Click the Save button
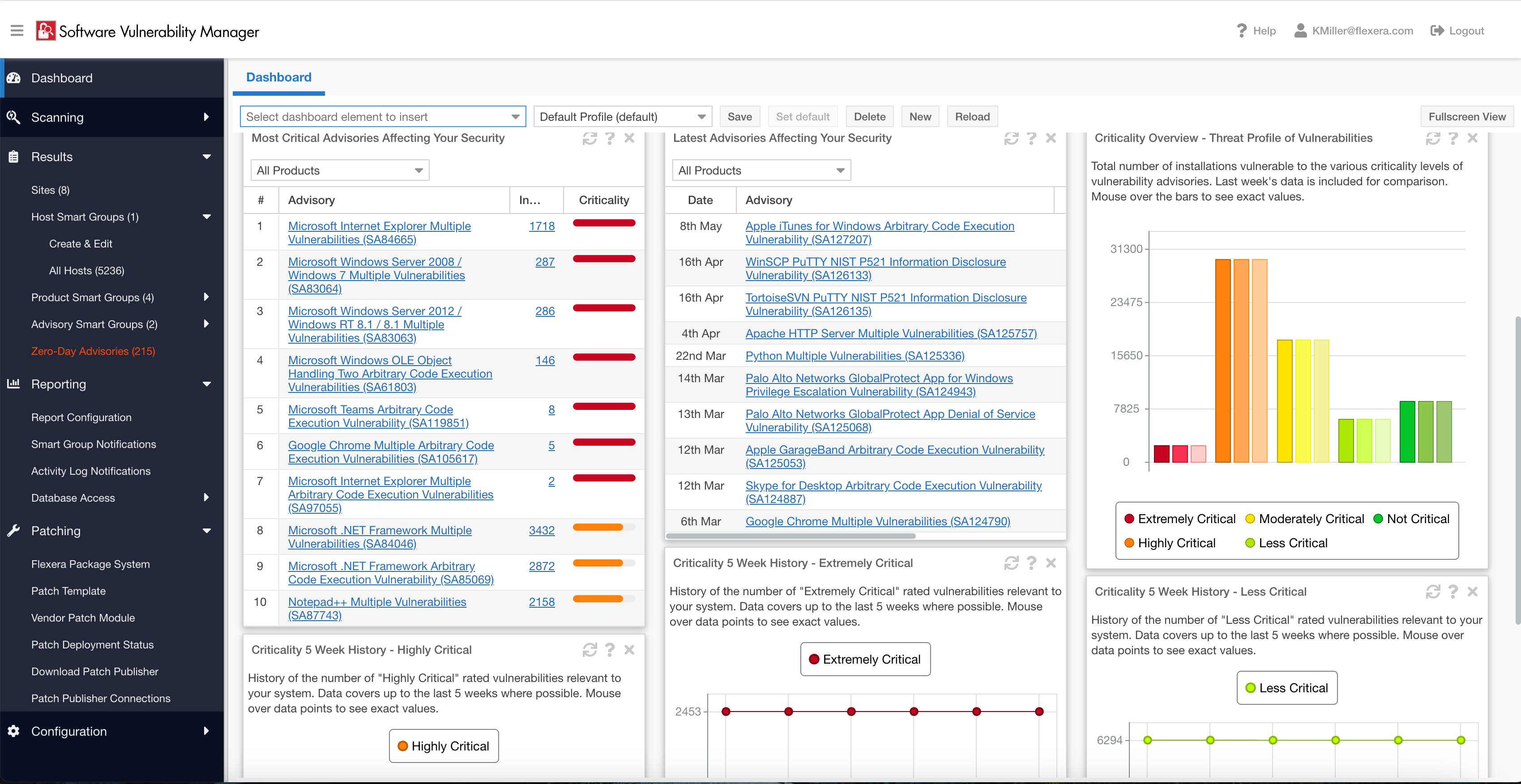This screenshot has width=1521, height=784. click(739, 116)
